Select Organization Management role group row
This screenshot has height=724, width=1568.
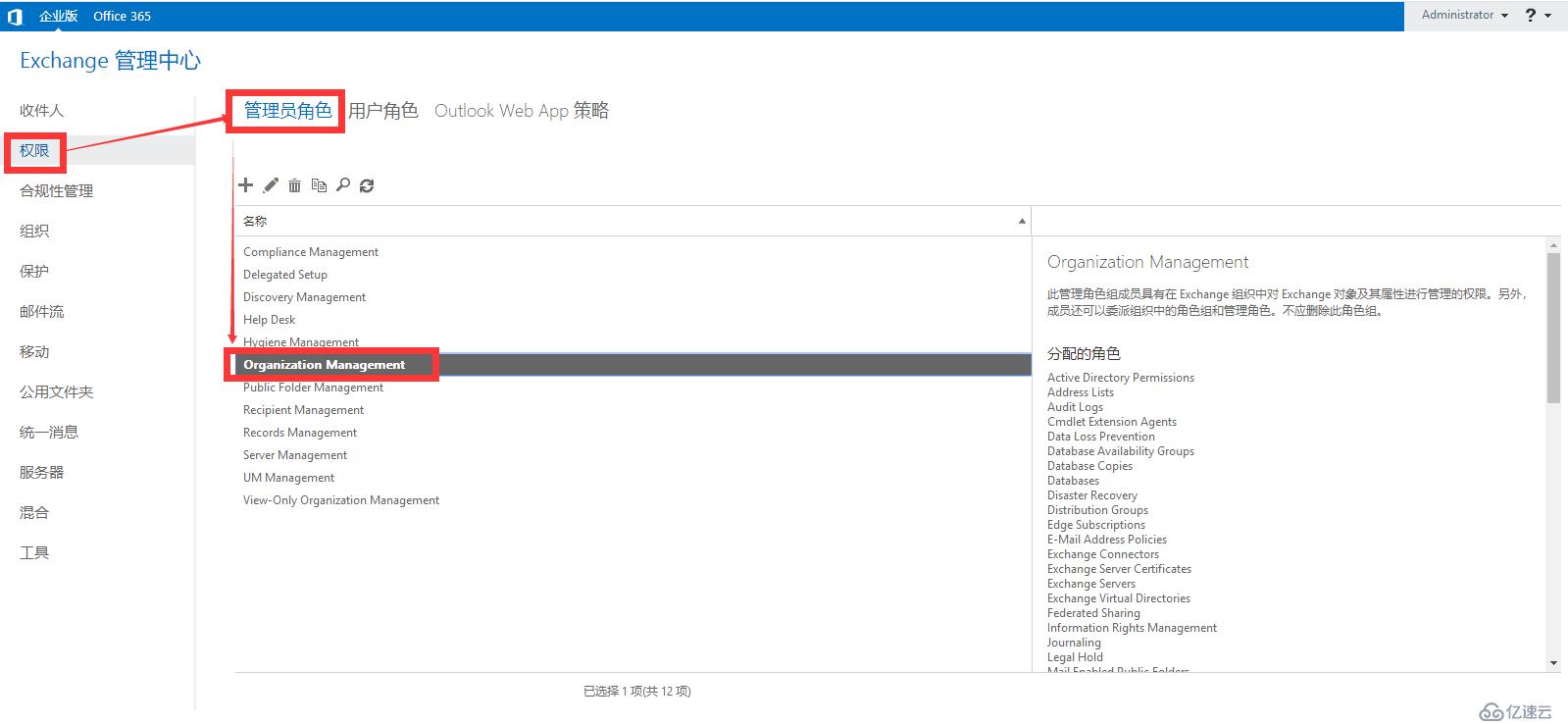pos(632,365)
